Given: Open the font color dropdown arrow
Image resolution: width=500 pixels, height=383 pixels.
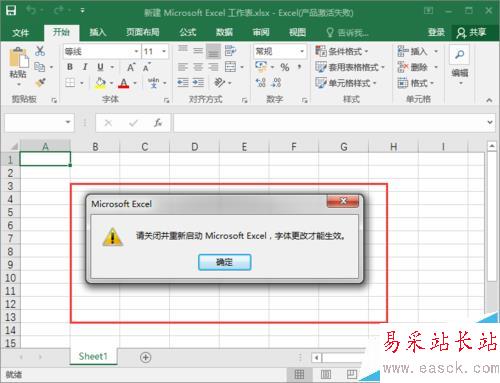Looking at the screenshot, I should click(x=135, y=83).
